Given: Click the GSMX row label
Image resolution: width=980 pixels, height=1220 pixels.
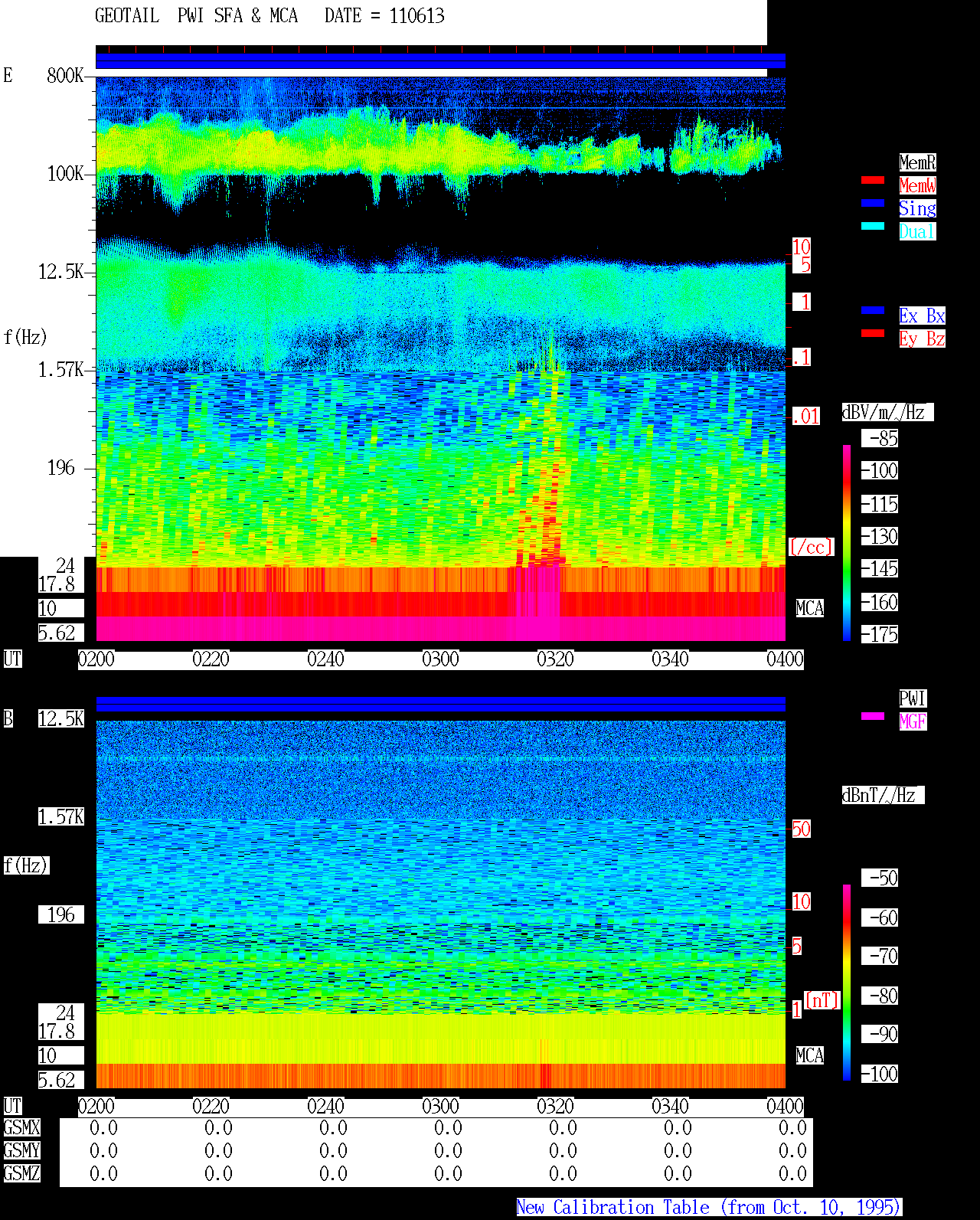Looking at the screenshot, I should point(21,1127).
